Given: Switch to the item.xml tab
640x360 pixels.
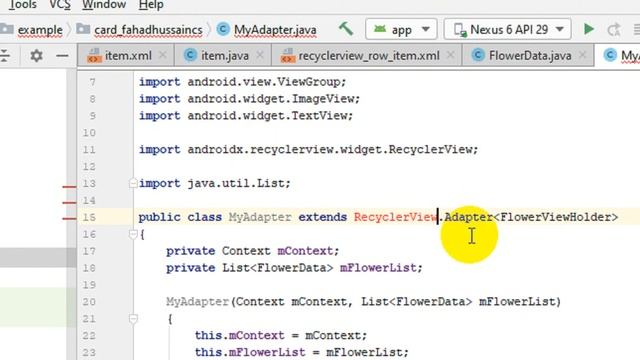Looking at the screenshot, I should tap(127, 56).
